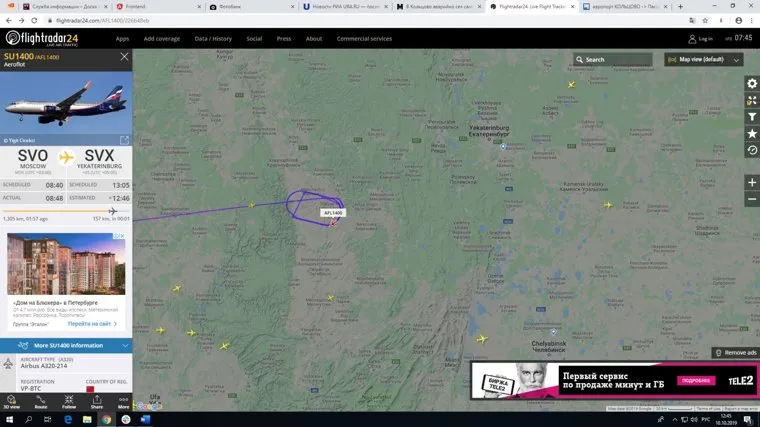The width and height of the screenshot is (760, 427).
Task: Click the Share icon in bottom bar
Action: point(97,400)
